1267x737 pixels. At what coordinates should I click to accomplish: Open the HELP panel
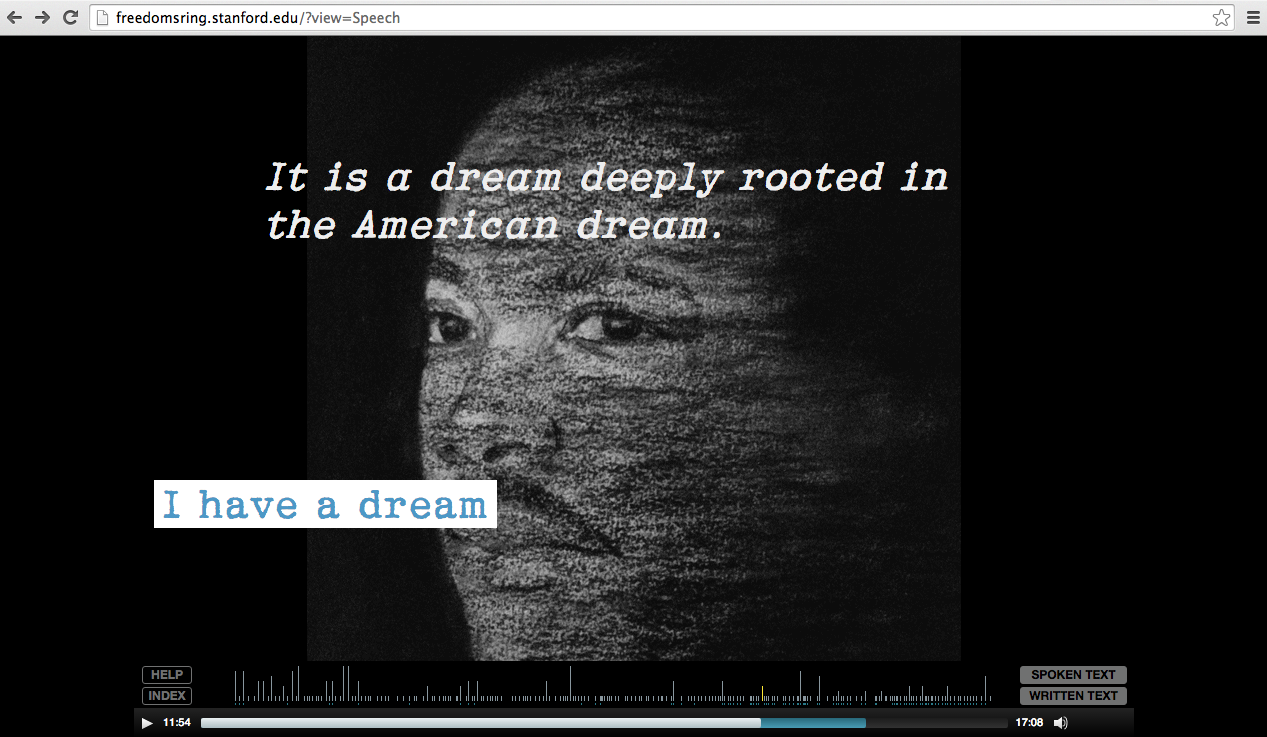click(x=167, y=675)
